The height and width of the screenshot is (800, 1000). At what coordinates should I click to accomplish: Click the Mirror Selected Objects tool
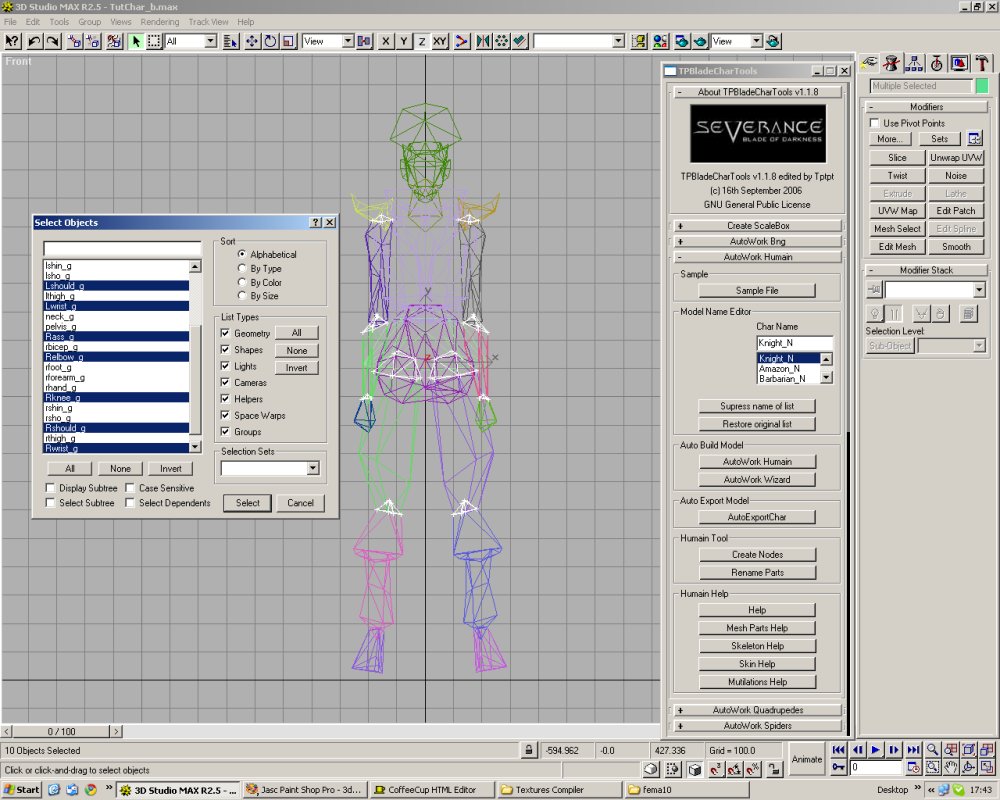(x=483, y=41)
